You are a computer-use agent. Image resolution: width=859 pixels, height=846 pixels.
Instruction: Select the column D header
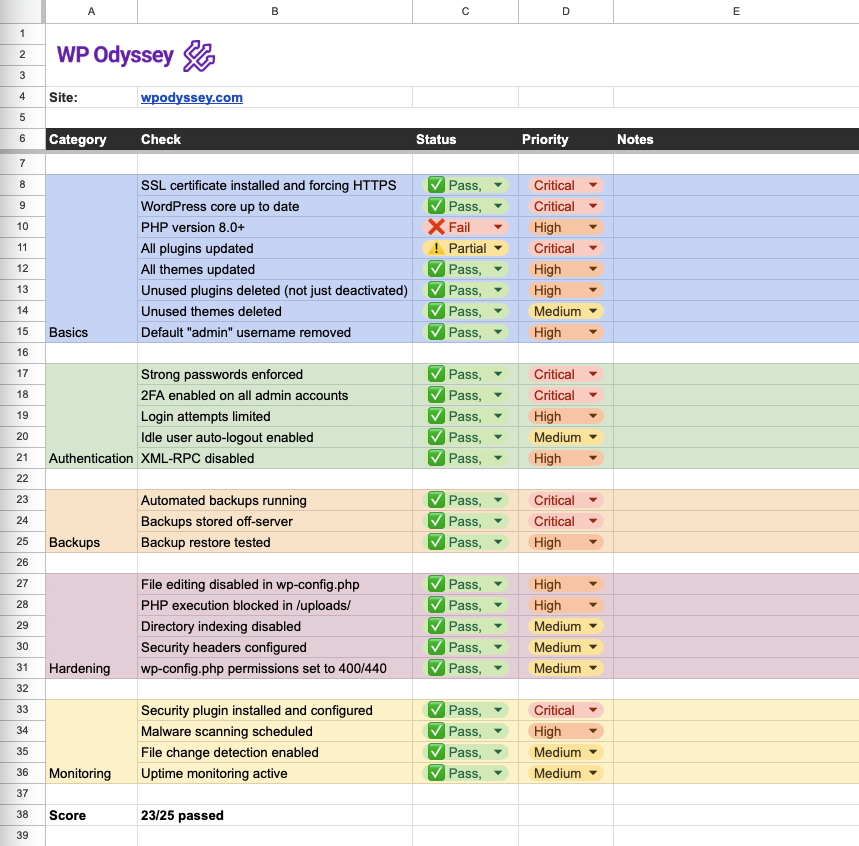click(565, 11)
